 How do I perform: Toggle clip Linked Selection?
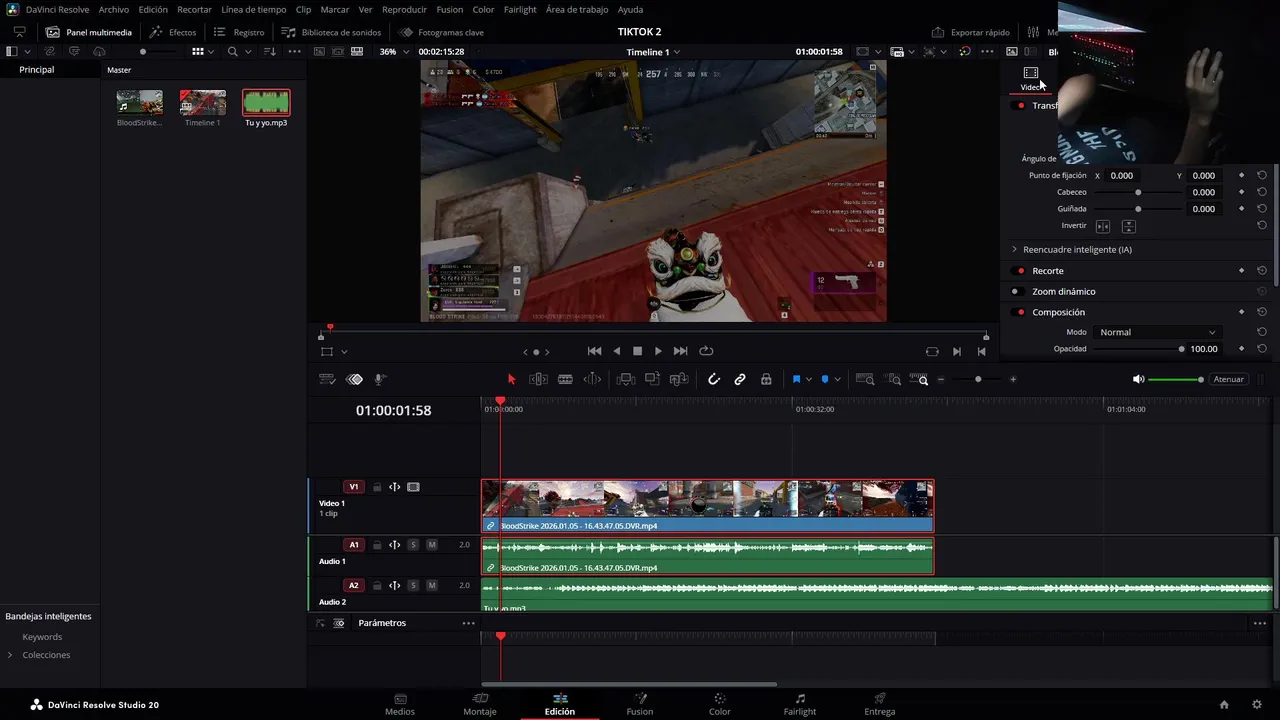[x=740, y=379]
